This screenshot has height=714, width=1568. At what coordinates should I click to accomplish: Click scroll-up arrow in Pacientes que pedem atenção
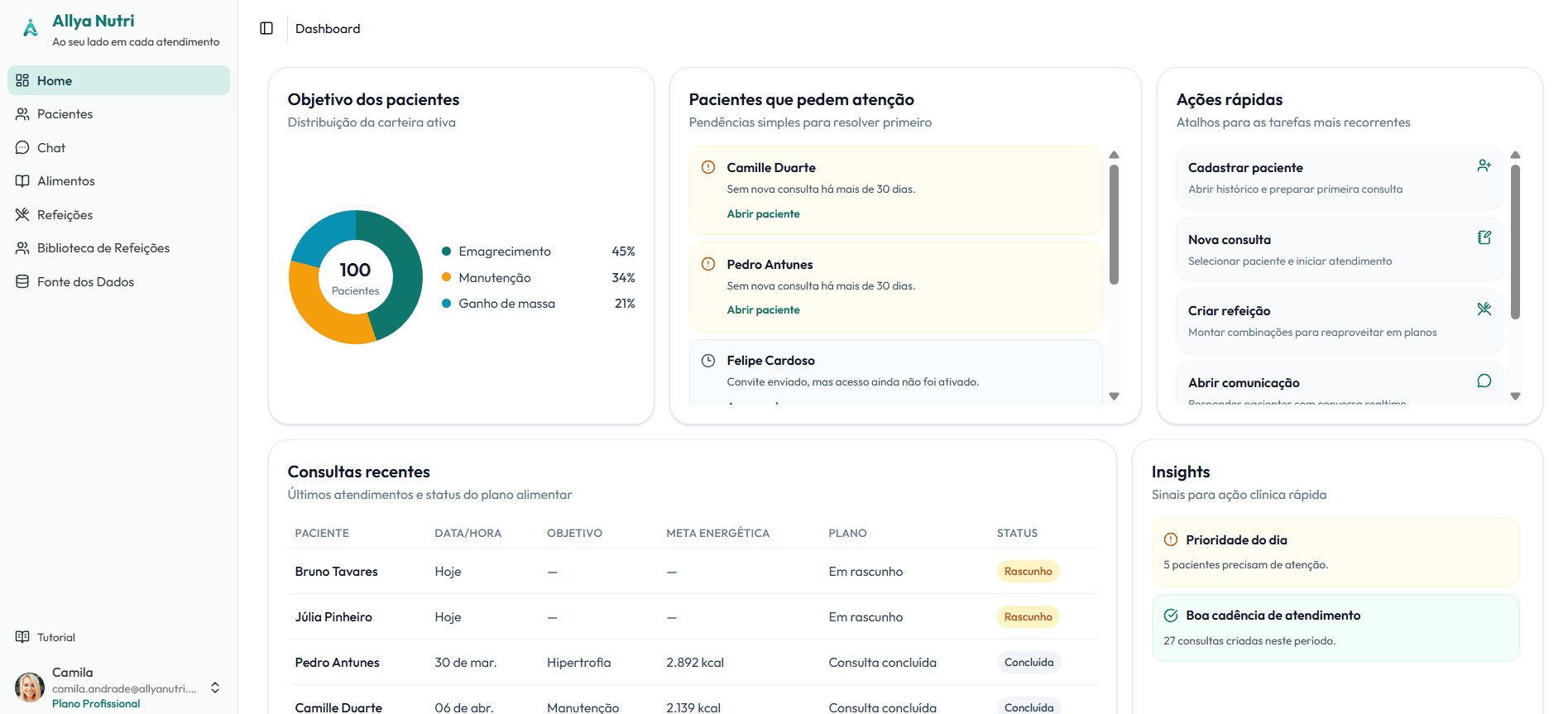(1114, 155)
